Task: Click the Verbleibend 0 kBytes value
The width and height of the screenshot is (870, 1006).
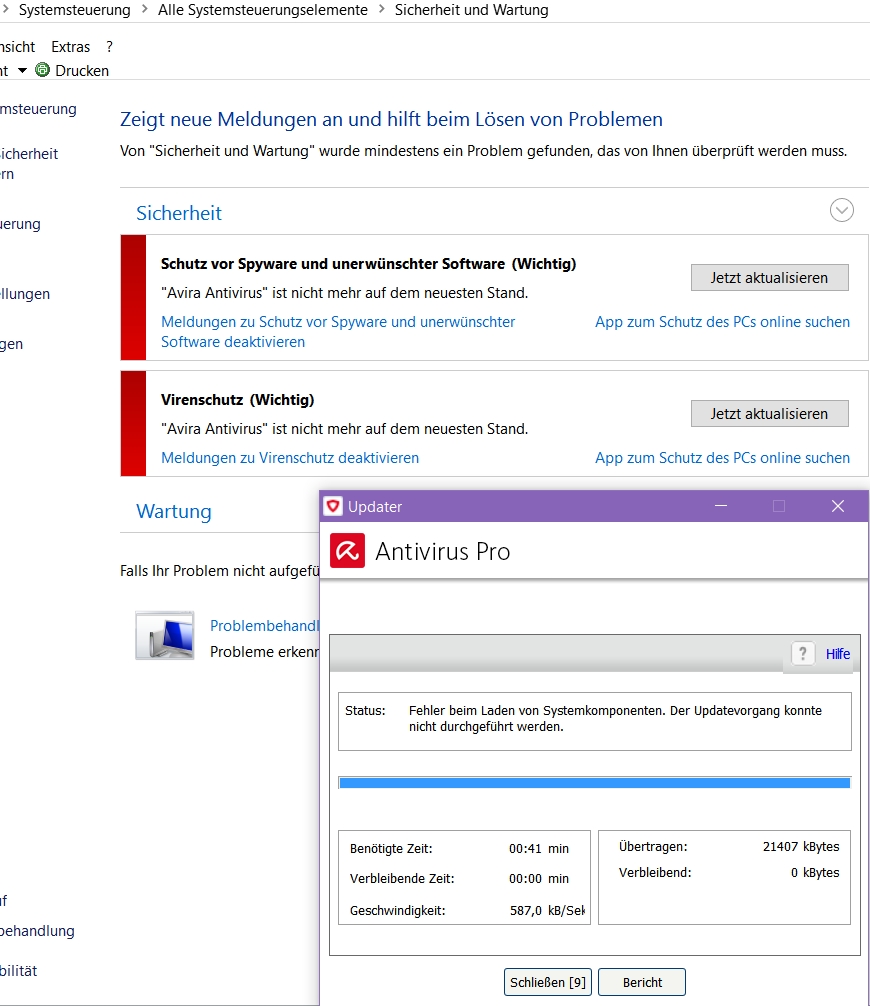Action: pyautogui.click(x=815, y=873)
